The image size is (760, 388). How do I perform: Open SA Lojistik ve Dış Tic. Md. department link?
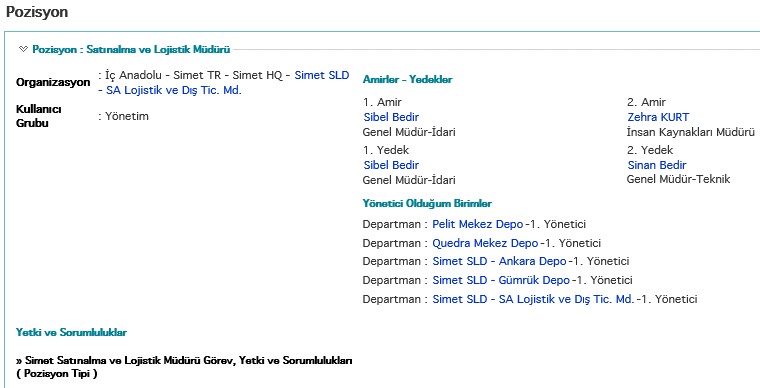(x=533, y=299)
